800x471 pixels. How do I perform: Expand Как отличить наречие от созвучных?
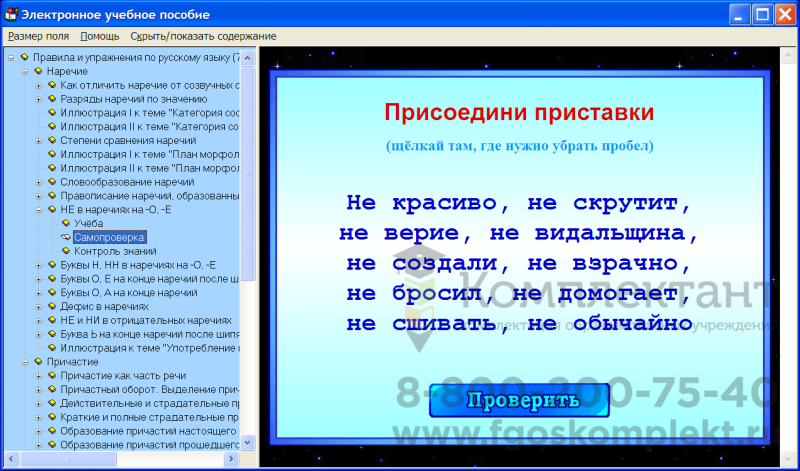(38, 86)
